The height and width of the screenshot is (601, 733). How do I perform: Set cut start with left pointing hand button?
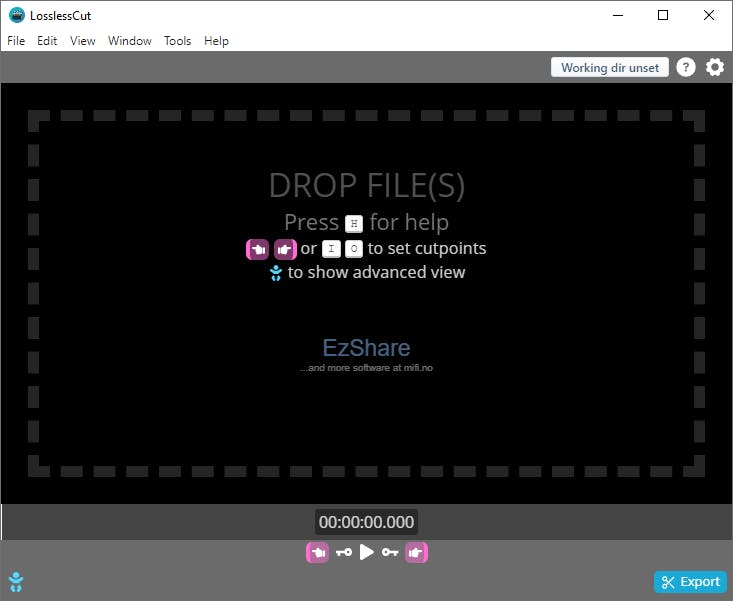pyautogui.click(x=317, y=553)
